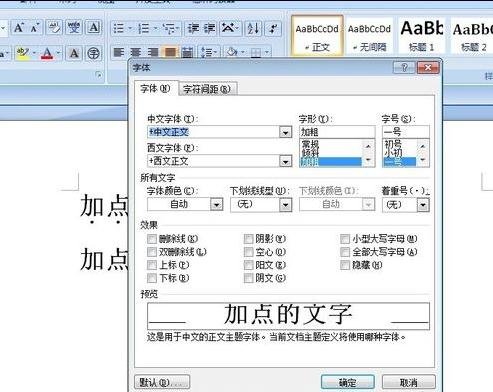Click the Shrink Font icon
This screenshot has height=392, width=493.
point(35,28)
